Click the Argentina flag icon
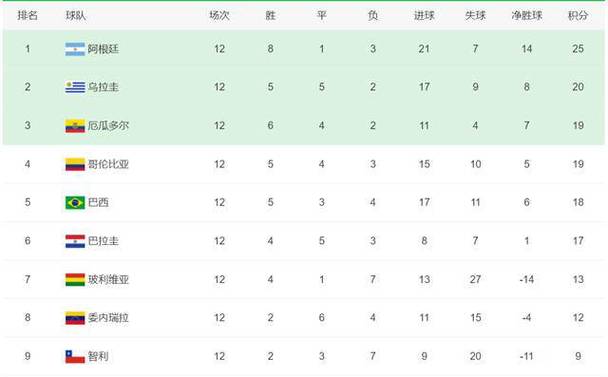This screenshot has height=377, width=608. click(x=75, y=49)
